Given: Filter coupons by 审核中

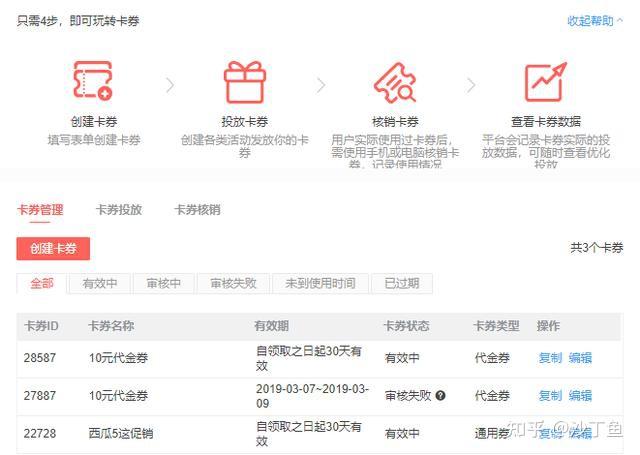Looking at the screenshot, I should click(164, 283).
